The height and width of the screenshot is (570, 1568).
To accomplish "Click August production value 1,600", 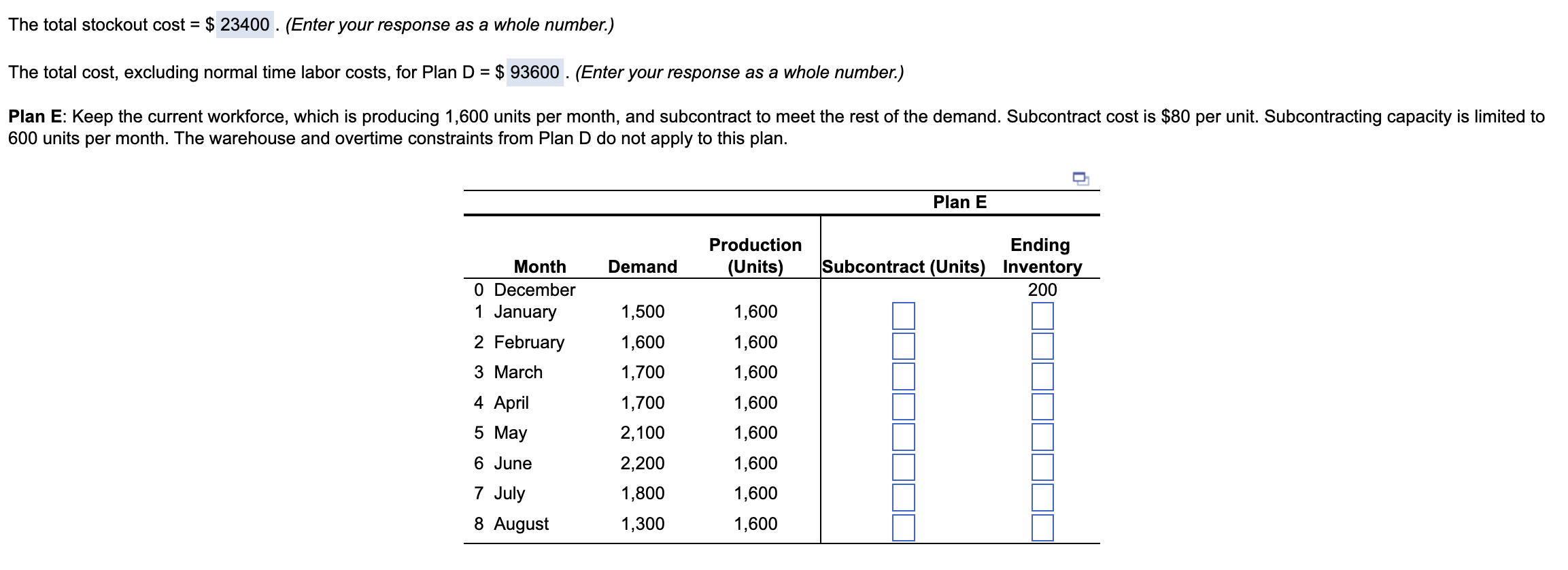I will tap(755, 524).
